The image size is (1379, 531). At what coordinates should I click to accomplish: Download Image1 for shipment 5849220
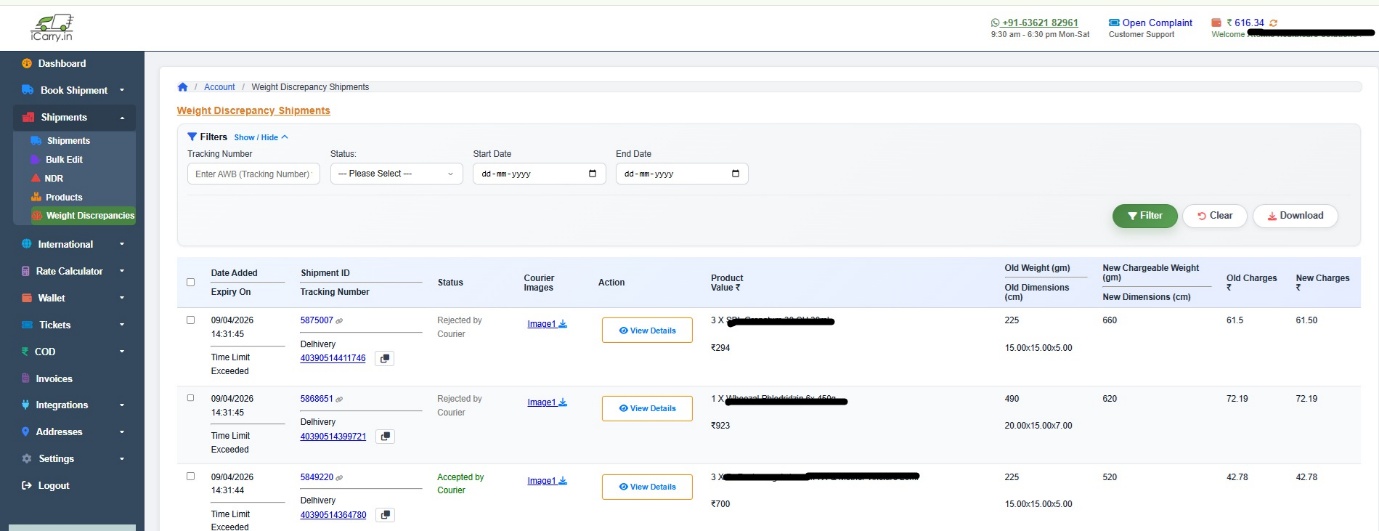(x=547, y=481)
